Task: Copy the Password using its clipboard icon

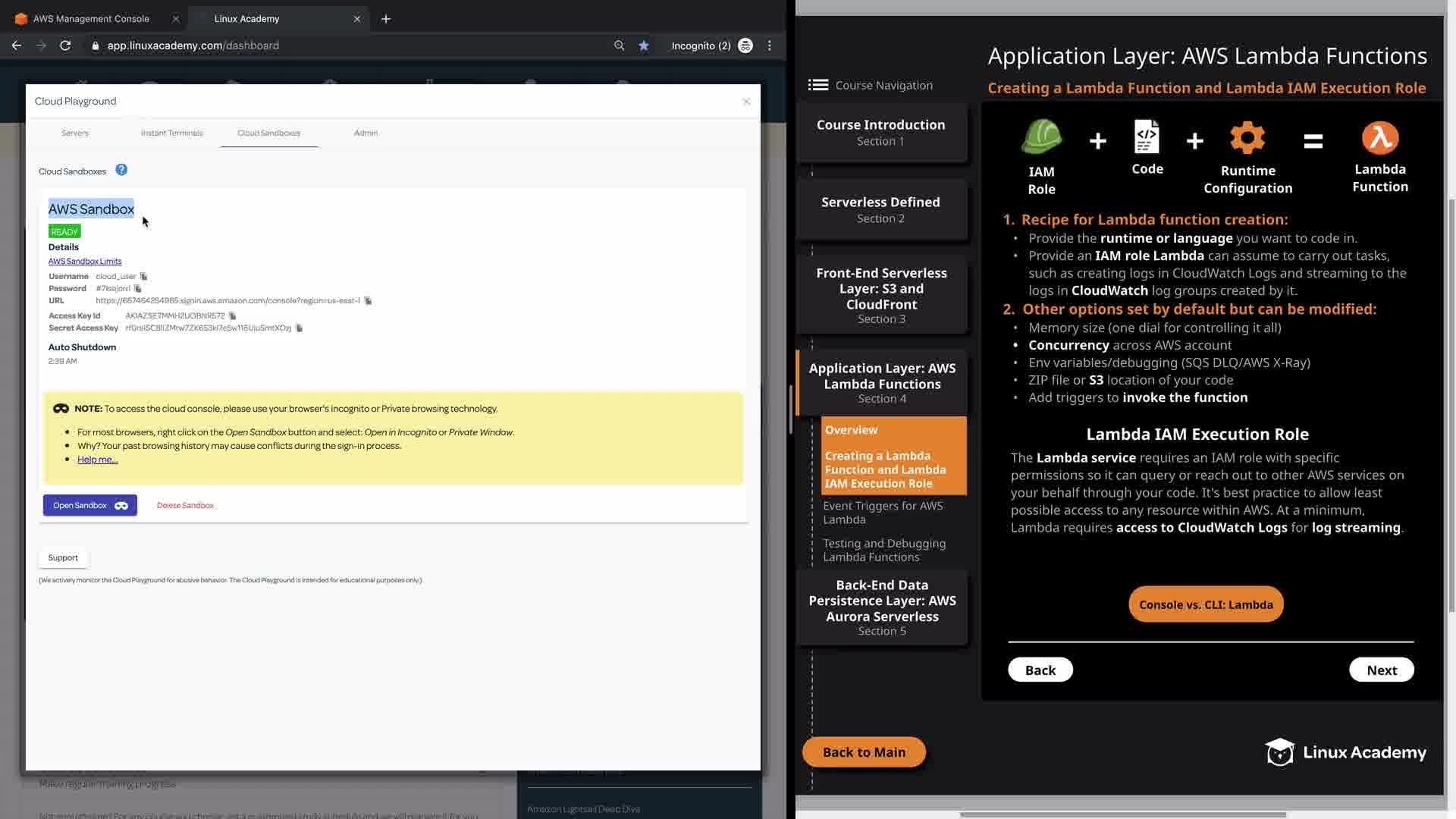Action: pyautogui.click(x=137, y=289)
